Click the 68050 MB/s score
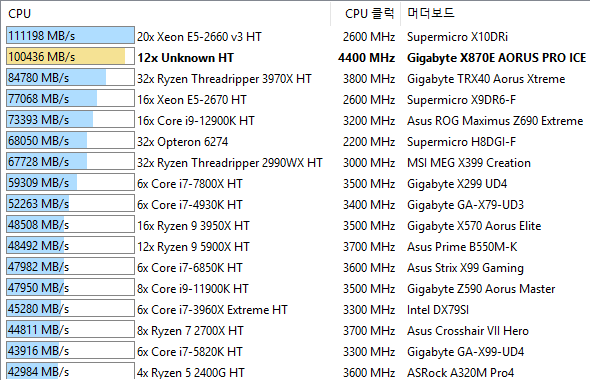 click(x=38, y=141)
